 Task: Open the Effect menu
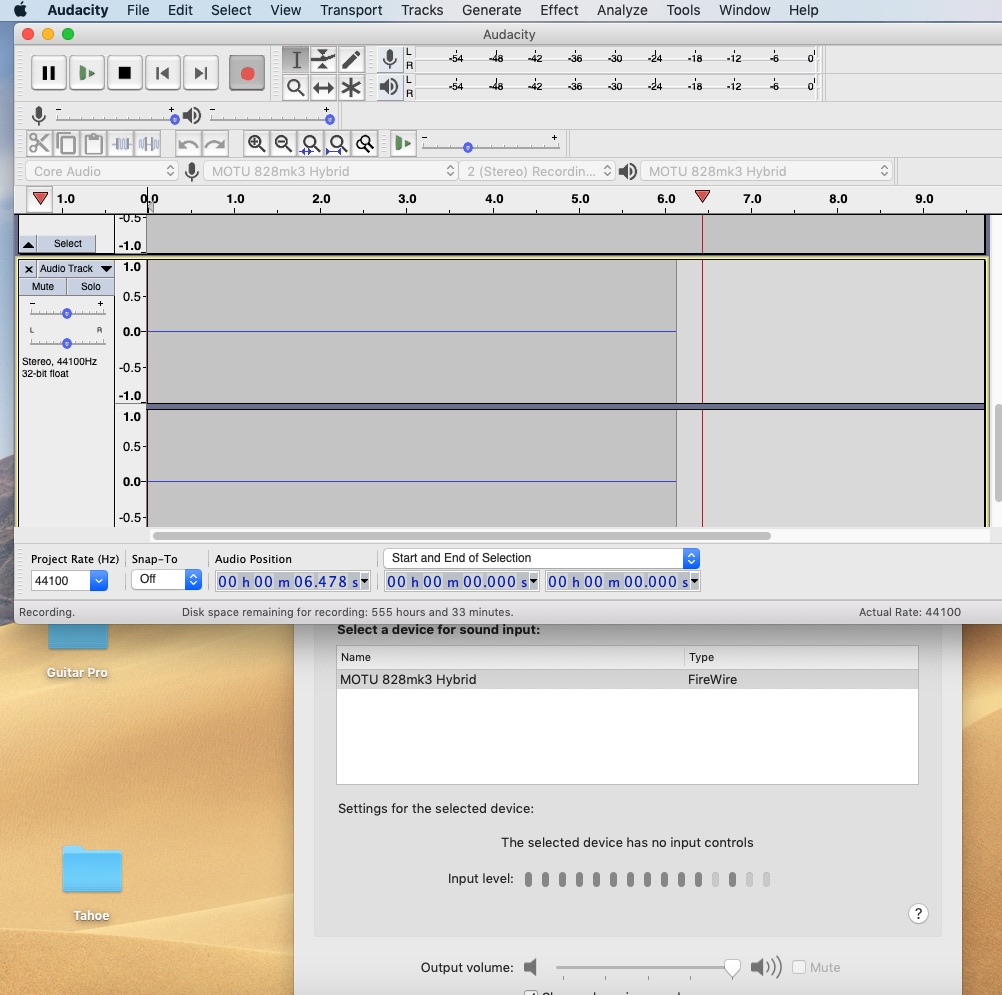click(x=559, y=10)
